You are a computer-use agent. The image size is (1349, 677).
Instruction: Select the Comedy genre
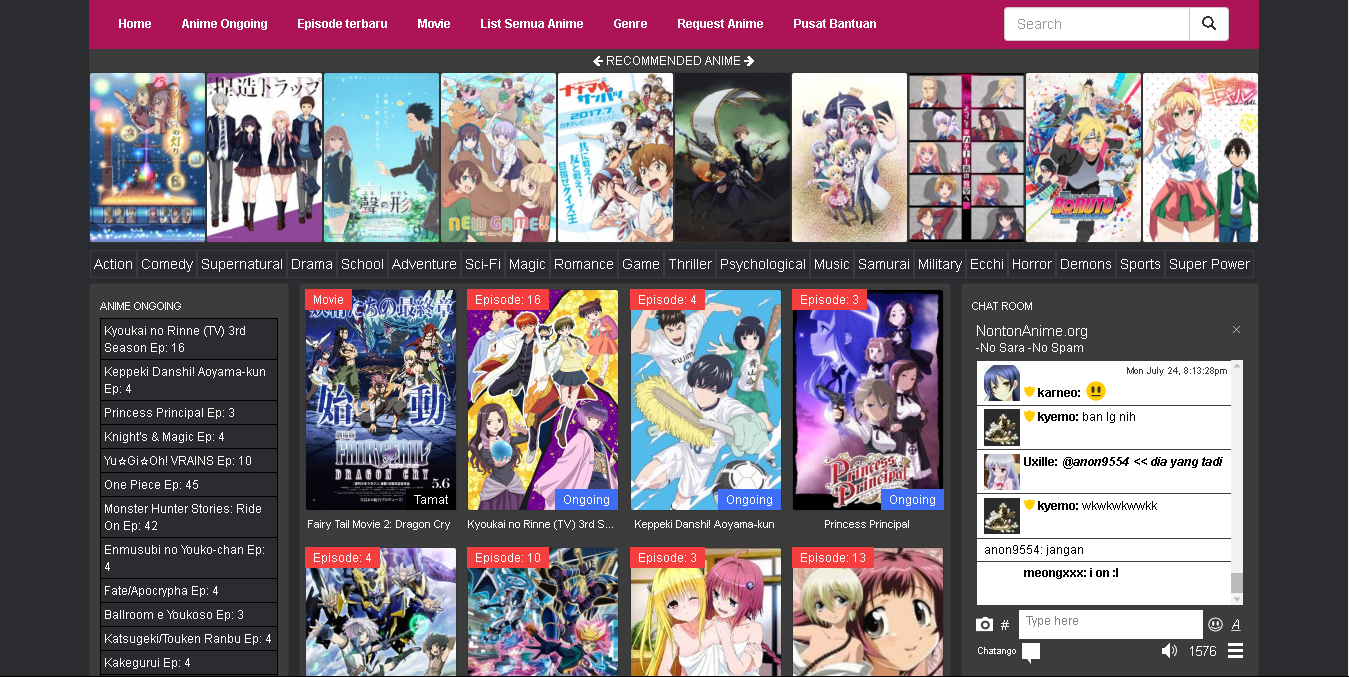(x=167, y=264)
